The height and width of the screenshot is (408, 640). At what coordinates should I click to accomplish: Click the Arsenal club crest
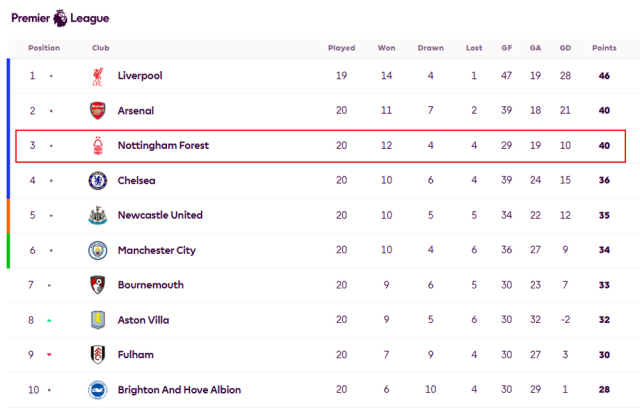pyautogui.click(x=97, y=111)
